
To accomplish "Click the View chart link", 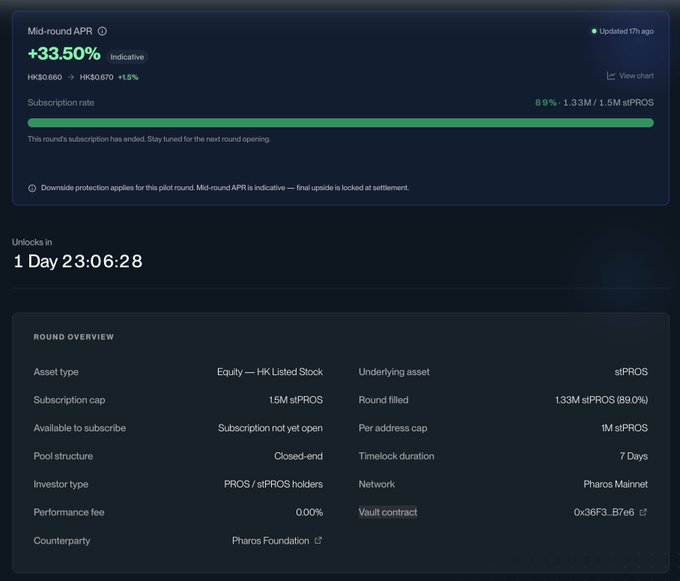I will [630, 76].
